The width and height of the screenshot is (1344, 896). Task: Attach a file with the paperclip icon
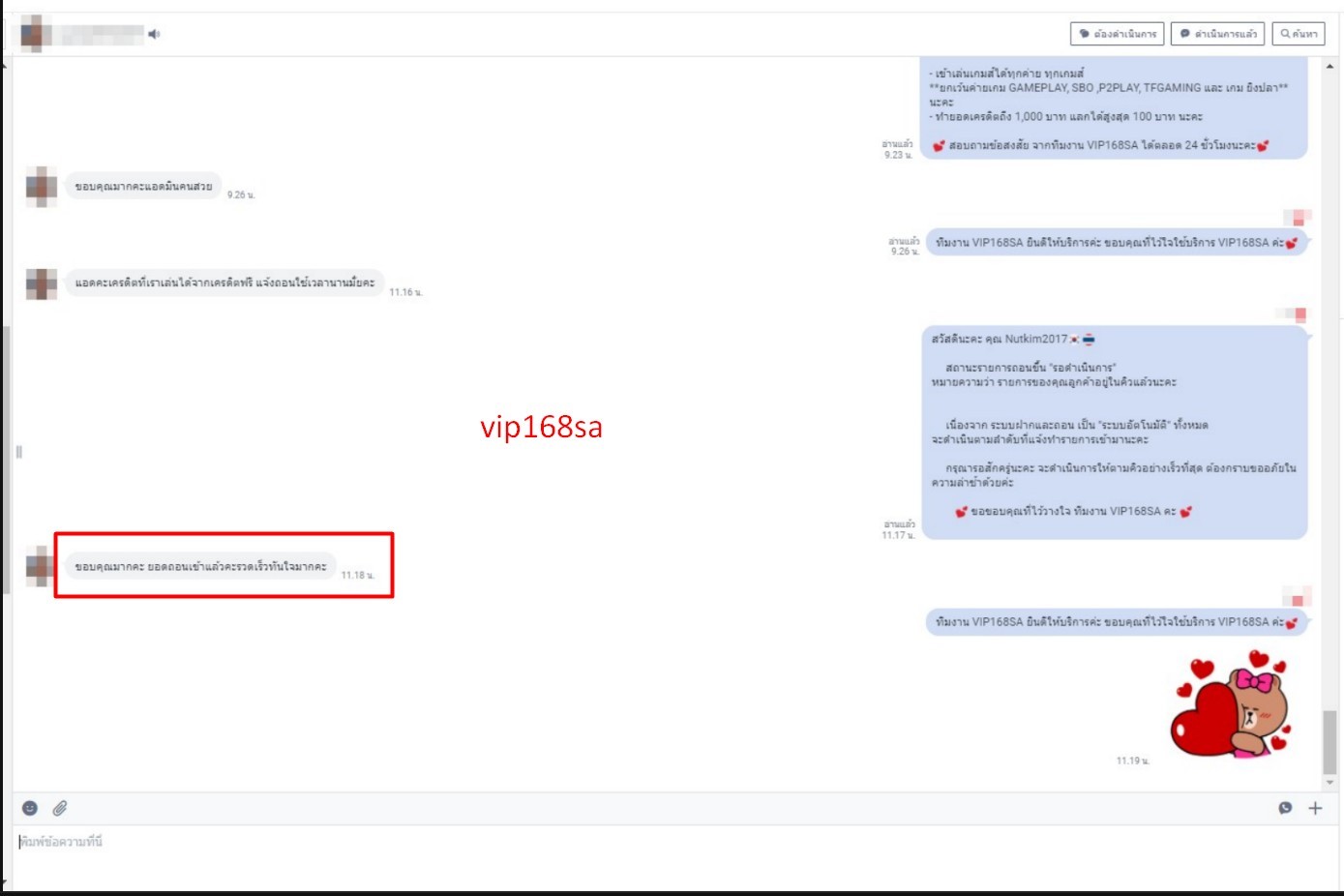(x=60, y=808)
